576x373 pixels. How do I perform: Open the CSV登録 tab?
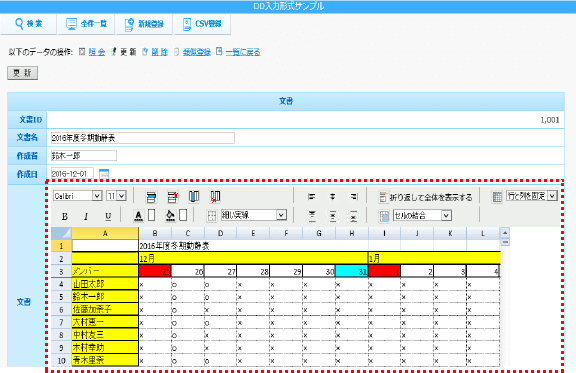(x=202, y=24)
